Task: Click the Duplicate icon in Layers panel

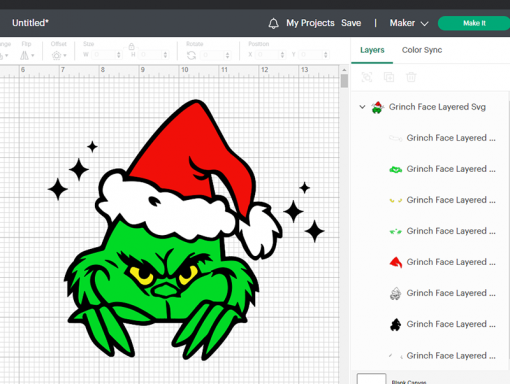Action: click(x=389, y=77)
